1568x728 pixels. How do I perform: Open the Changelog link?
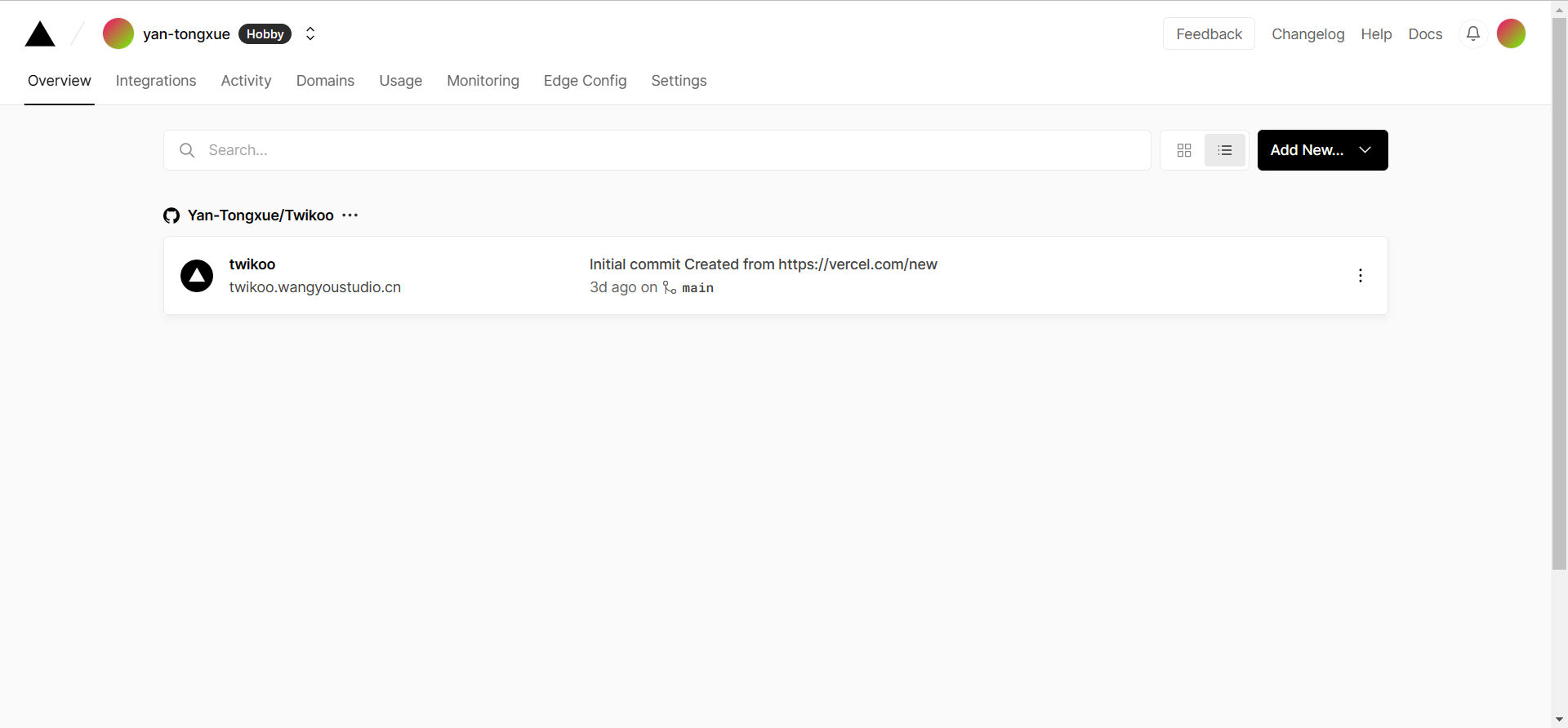pyautogui.click(x=1307, y=34)
